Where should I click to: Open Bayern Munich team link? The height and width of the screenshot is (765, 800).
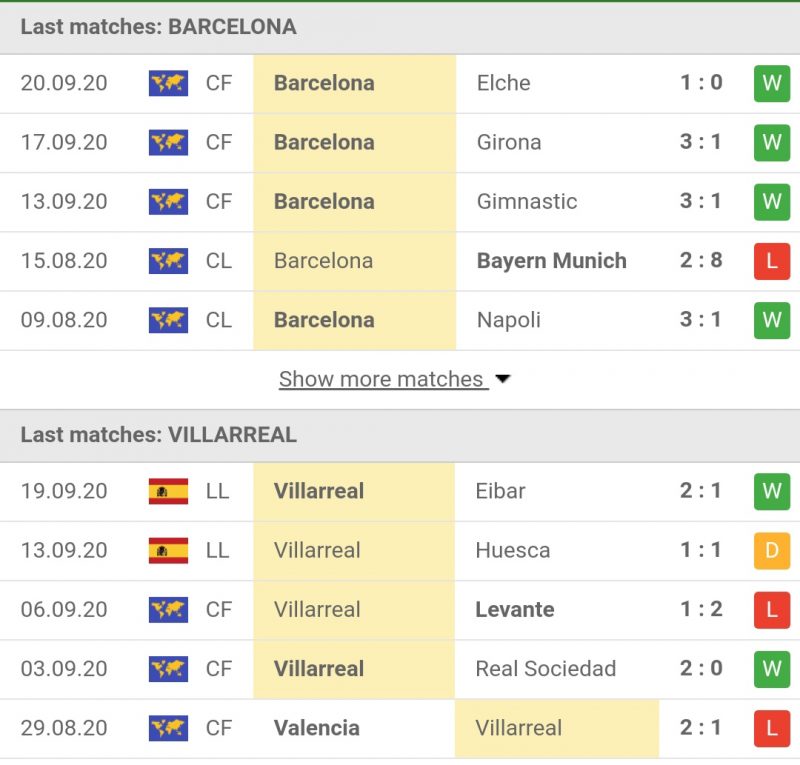551,261
